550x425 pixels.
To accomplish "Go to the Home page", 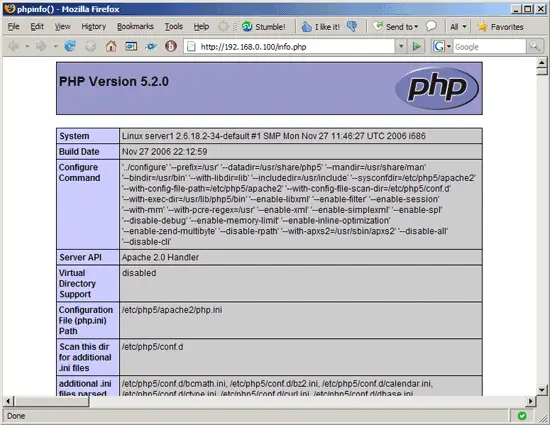I will [111, 46].
